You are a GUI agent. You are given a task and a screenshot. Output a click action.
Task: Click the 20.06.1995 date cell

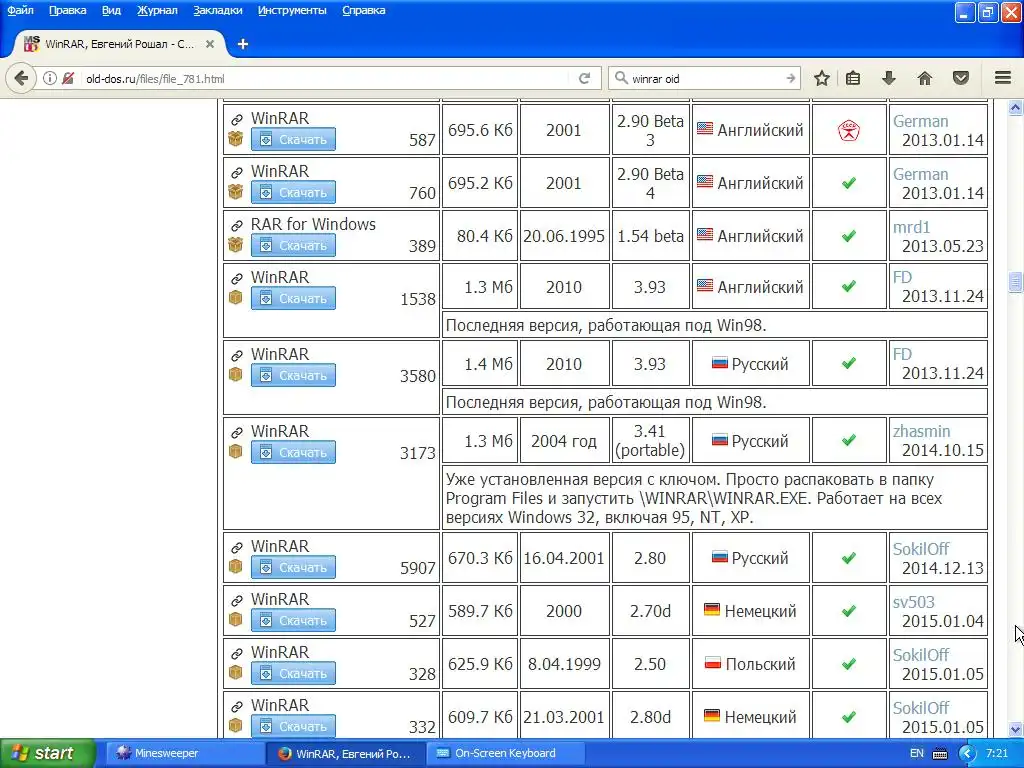[x=564, y=236]
